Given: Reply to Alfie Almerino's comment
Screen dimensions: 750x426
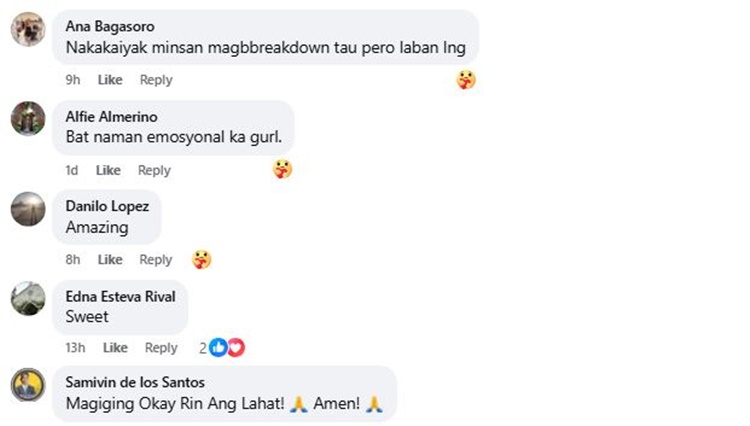Looking at the screenshot, I should click(154, 170).
